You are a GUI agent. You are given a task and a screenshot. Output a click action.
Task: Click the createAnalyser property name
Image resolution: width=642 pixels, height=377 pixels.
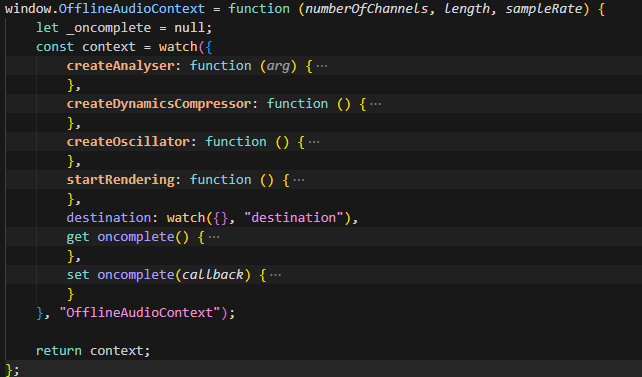121,66
